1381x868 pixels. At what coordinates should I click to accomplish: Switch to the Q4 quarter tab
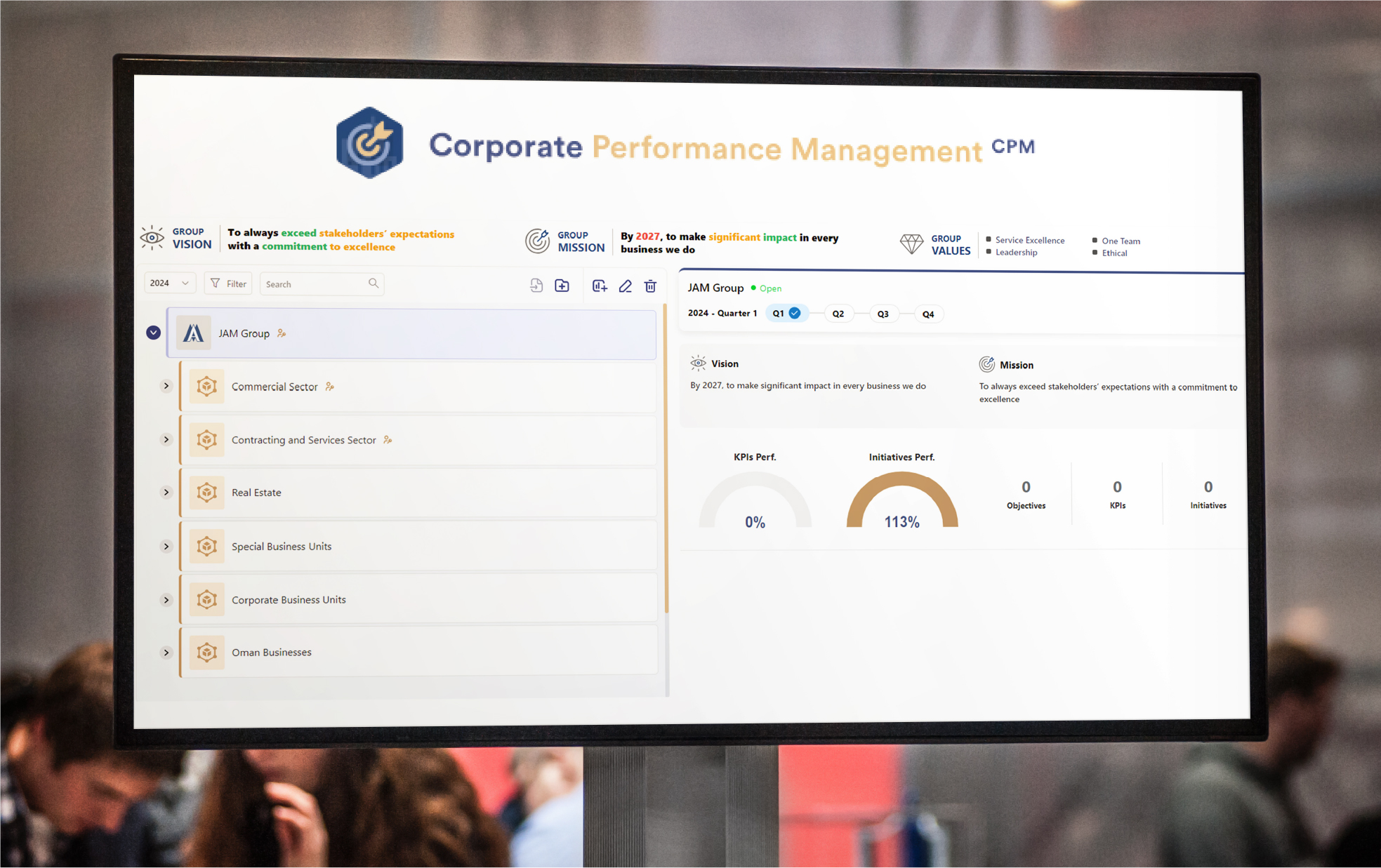(x=928, y=314)
